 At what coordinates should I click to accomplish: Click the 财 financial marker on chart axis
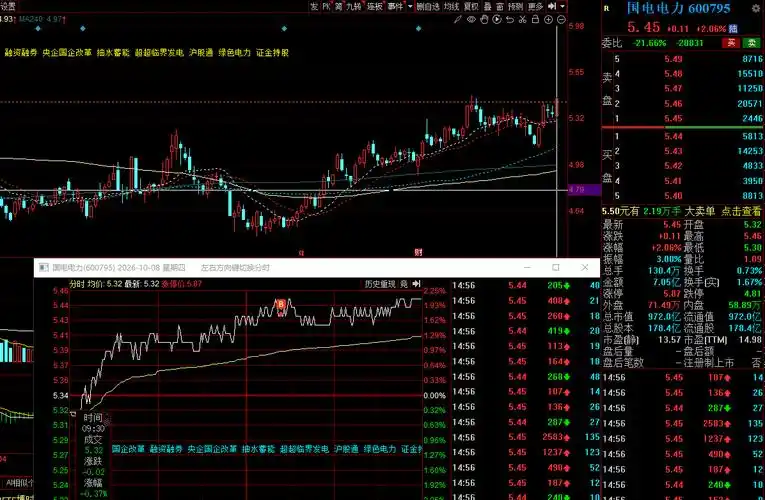click(x=418, y=252)
